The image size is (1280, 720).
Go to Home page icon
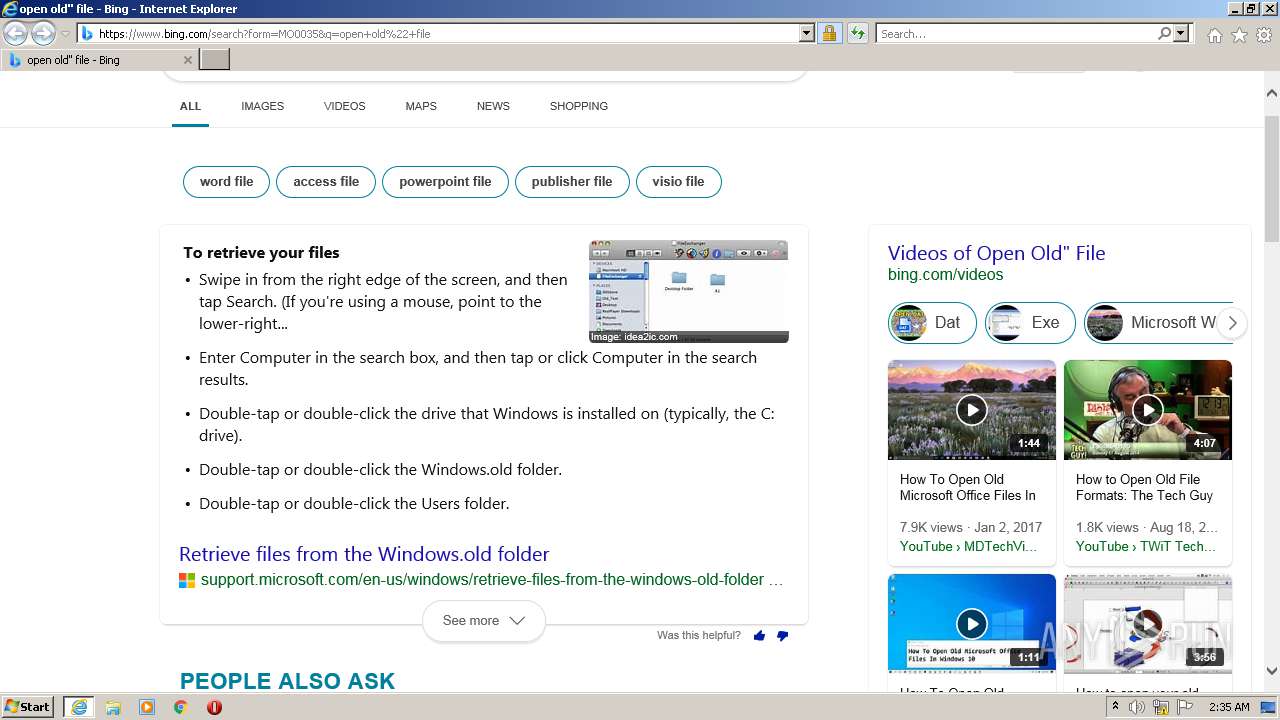coord(1214,35)
